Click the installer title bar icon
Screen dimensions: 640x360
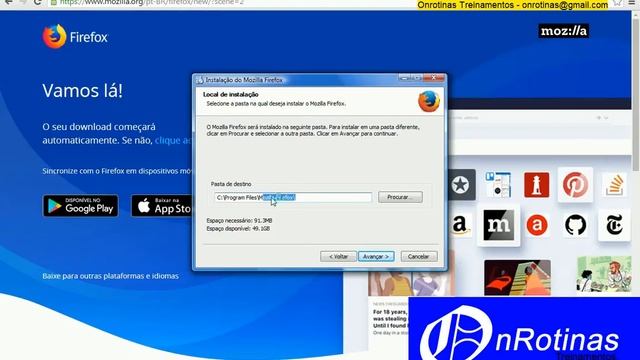[200, 80]
